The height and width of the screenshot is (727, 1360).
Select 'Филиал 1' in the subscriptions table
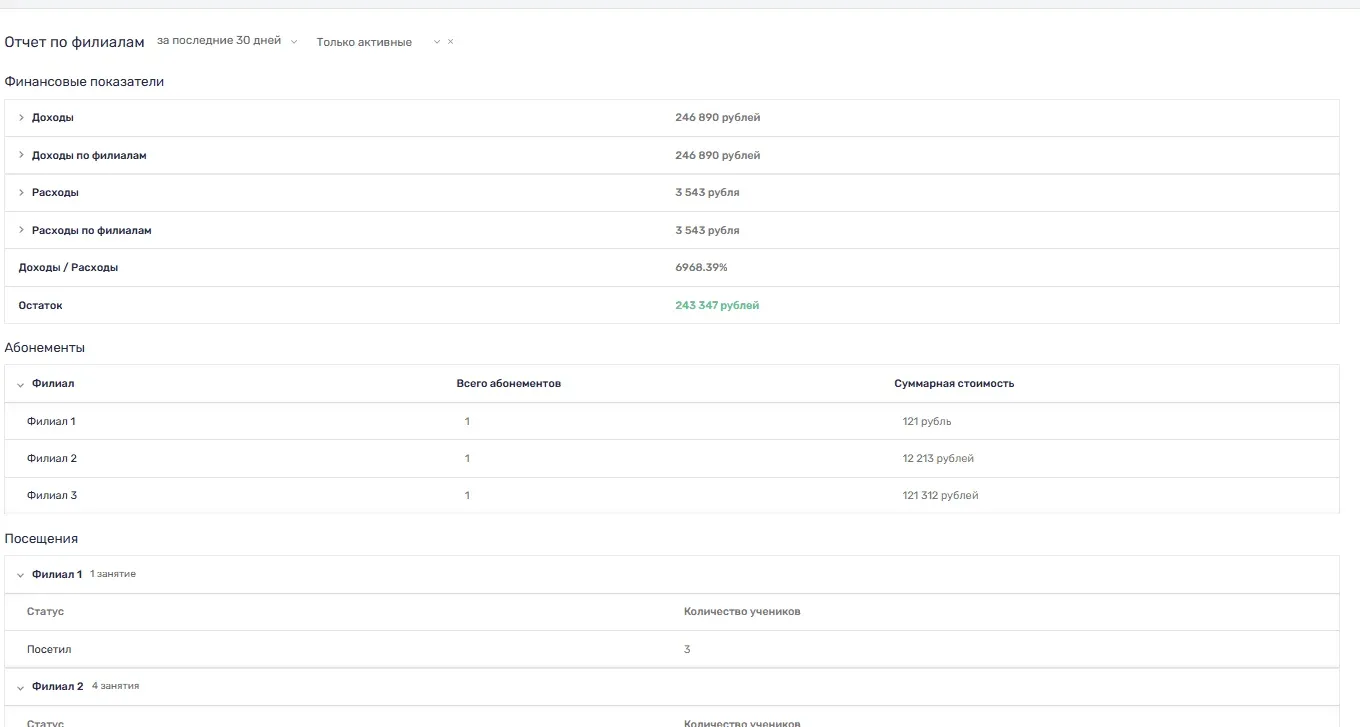click(51, 421)
